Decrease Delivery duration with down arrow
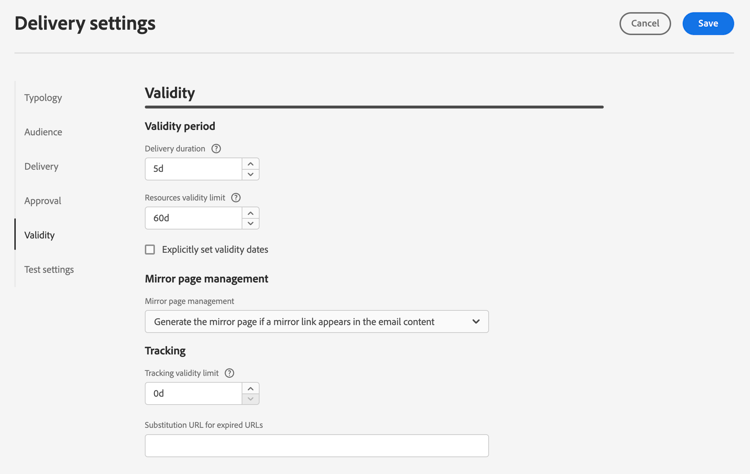Viewport: 750px width, 474px height. click(251, 174)
